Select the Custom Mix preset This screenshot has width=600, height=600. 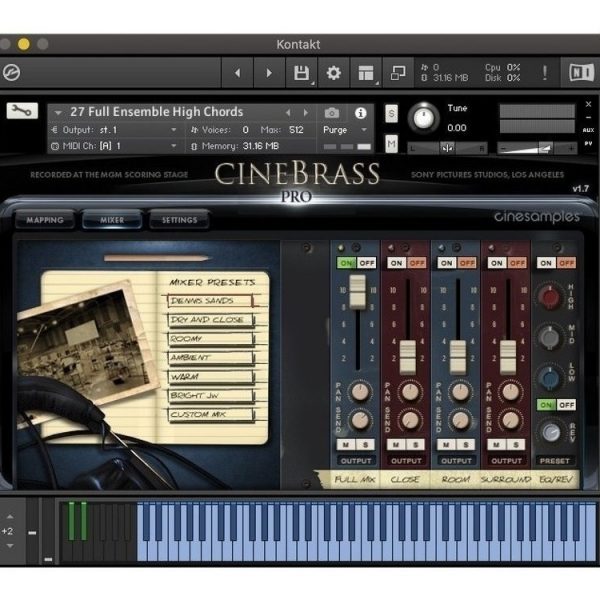click(210, 414)
